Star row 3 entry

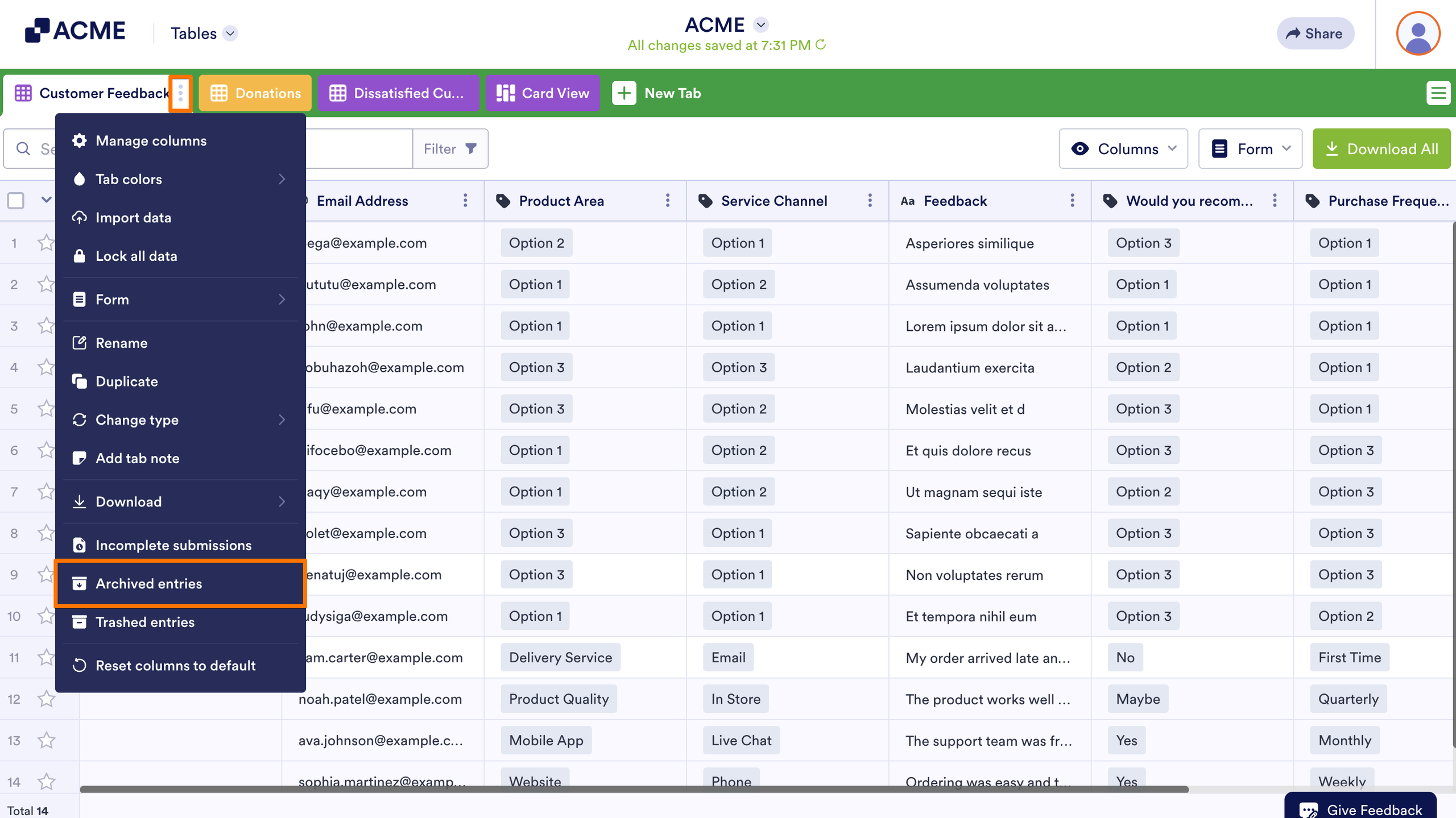[x=46, y=326]
